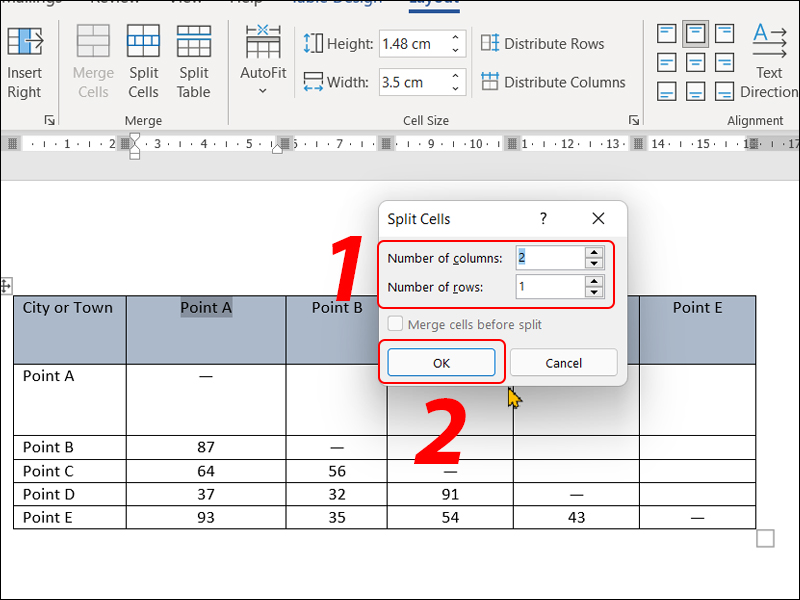Enable Merge cells before split checkbox
Viewport: 800px width, 600px height.
click(396, 325)
